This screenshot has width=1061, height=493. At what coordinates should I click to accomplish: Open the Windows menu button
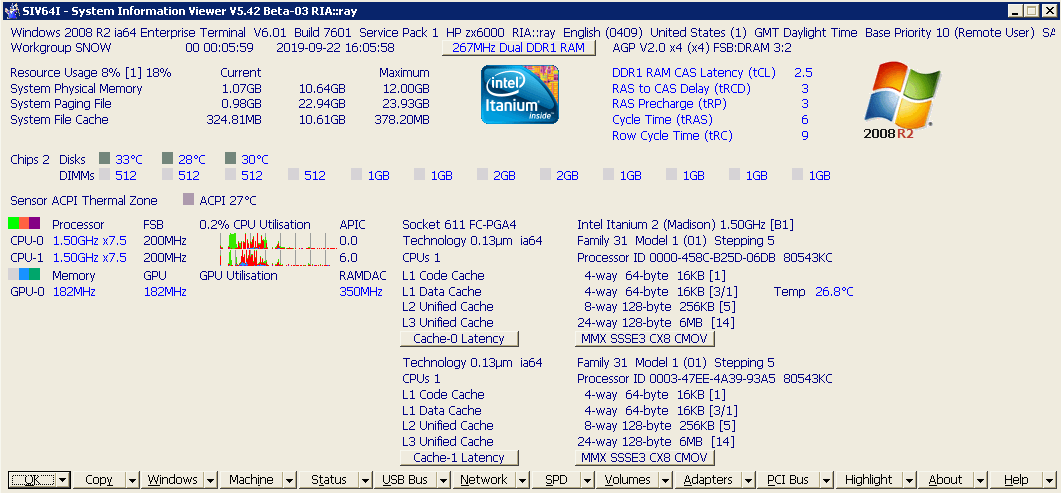173,479
